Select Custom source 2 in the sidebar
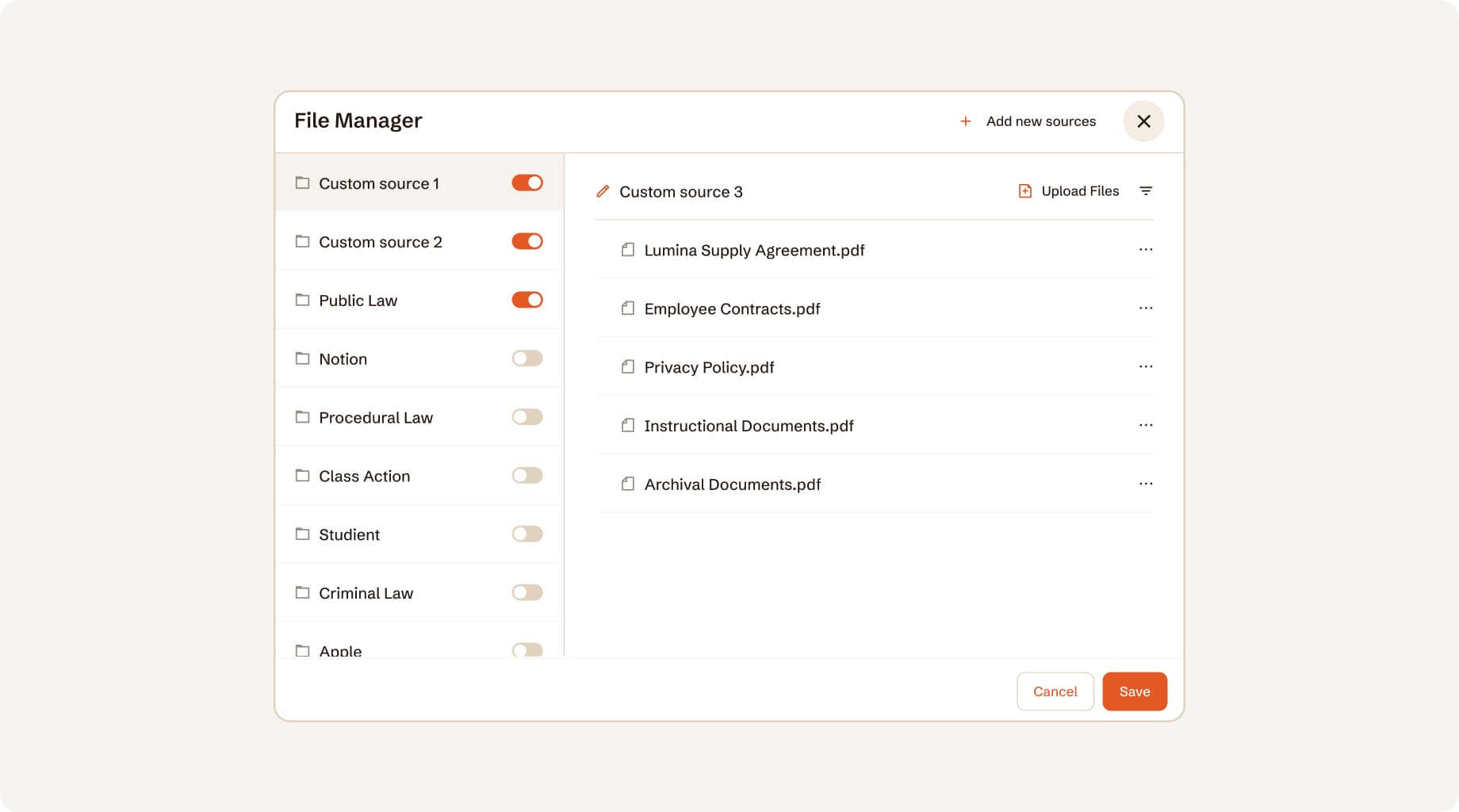Viewport: 1459px width, 812px height. pyautogui.click(x=381, y=242)
